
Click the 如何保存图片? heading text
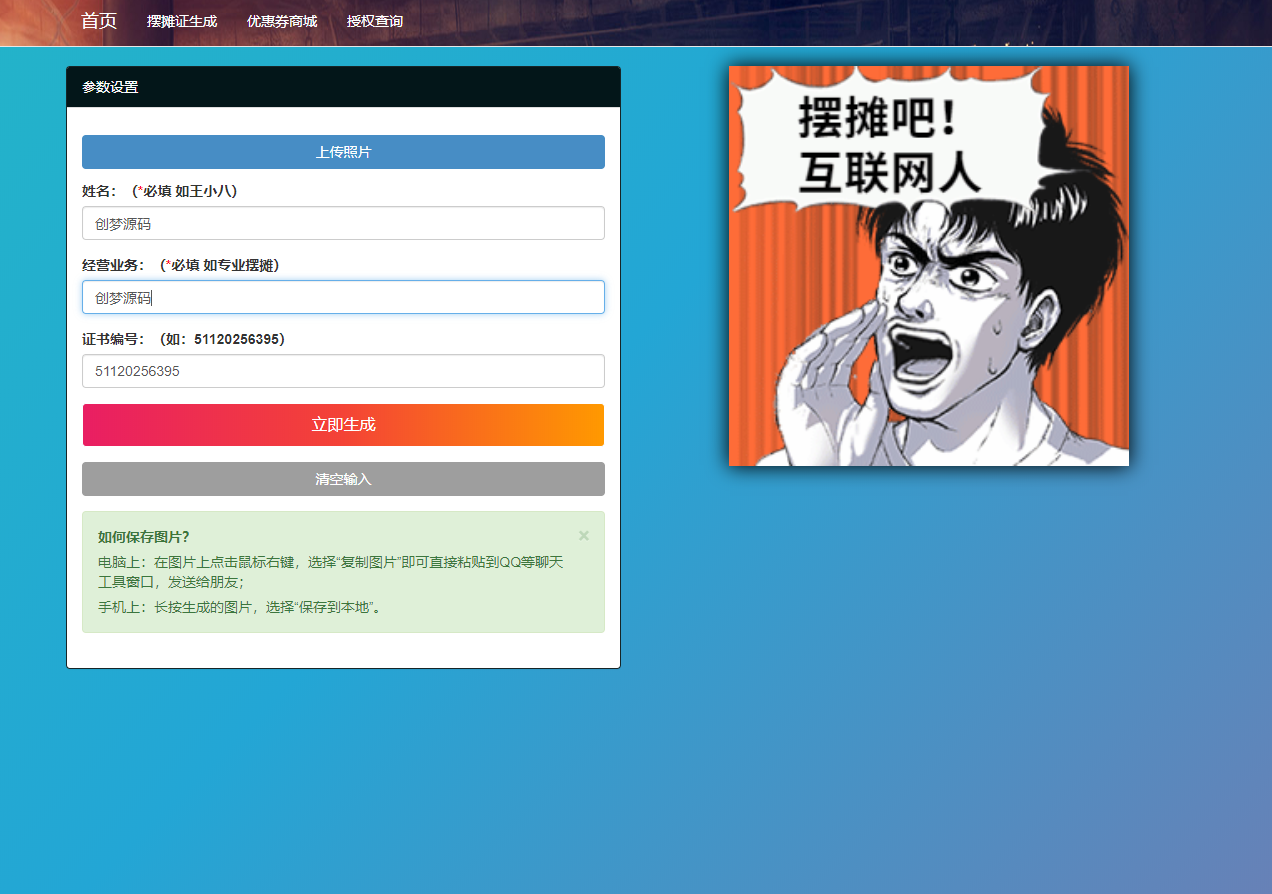tap(144, 537)
